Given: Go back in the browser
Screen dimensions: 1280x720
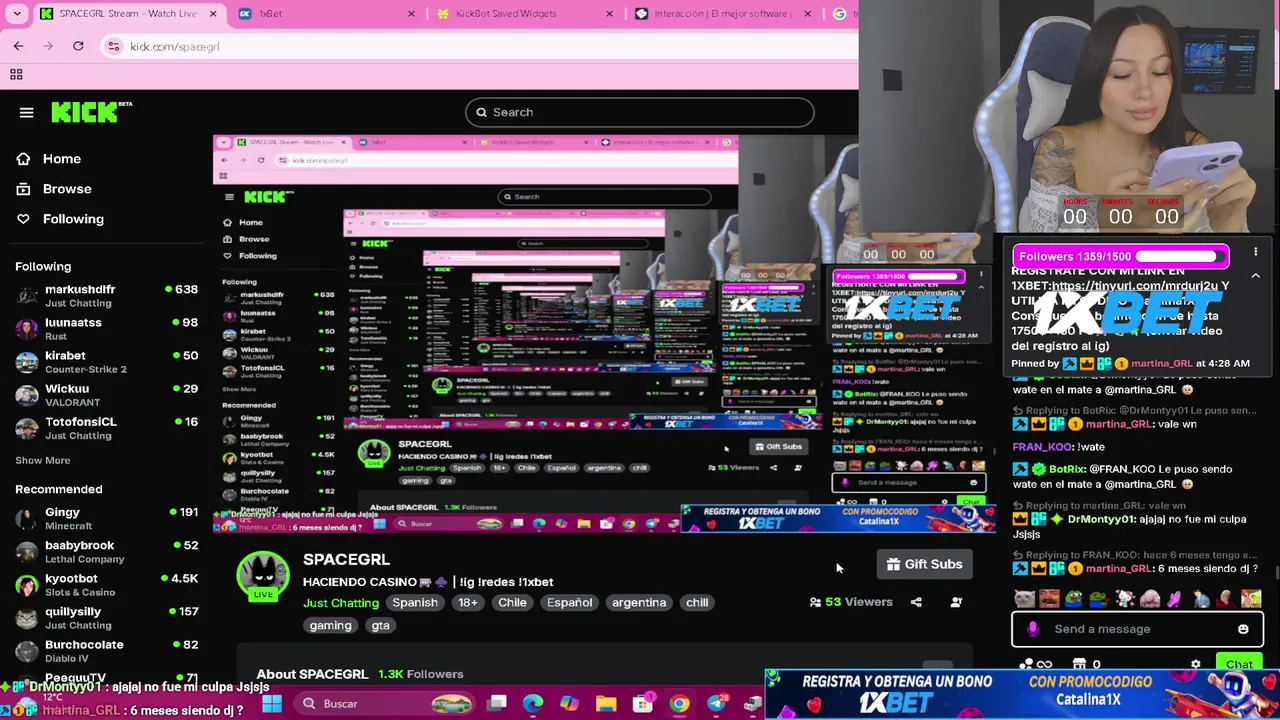Looking at the screenshot, I should point(18,46).
